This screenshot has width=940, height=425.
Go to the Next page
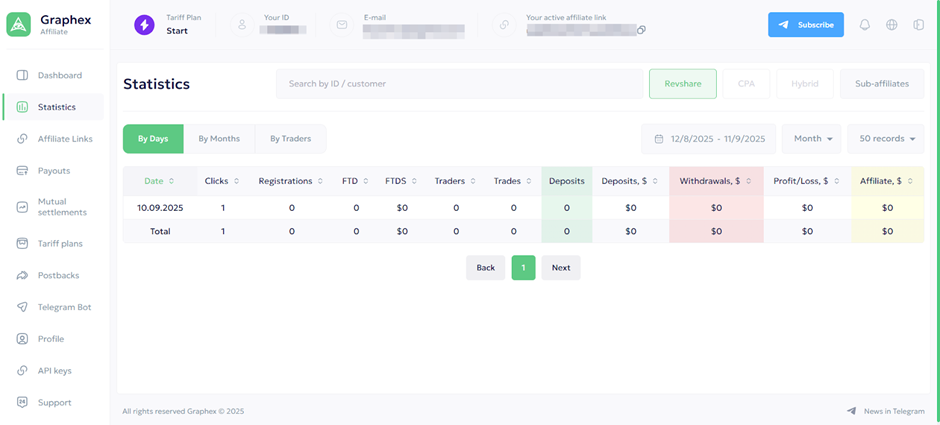pos(561,268)
